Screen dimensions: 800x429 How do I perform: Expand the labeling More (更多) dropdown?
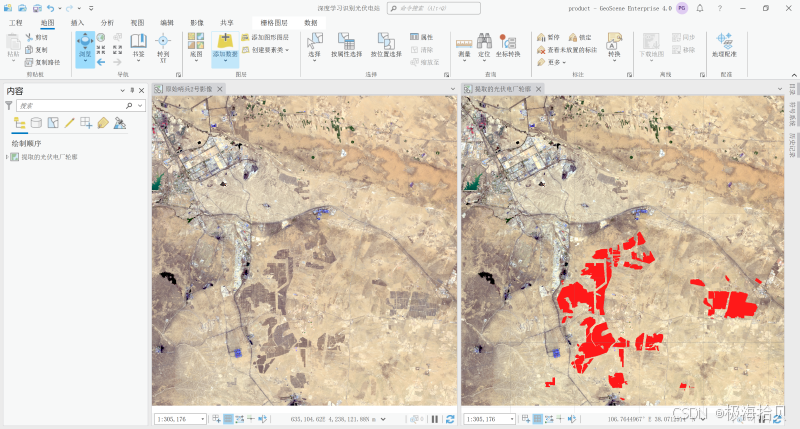[x=552, y=62]
